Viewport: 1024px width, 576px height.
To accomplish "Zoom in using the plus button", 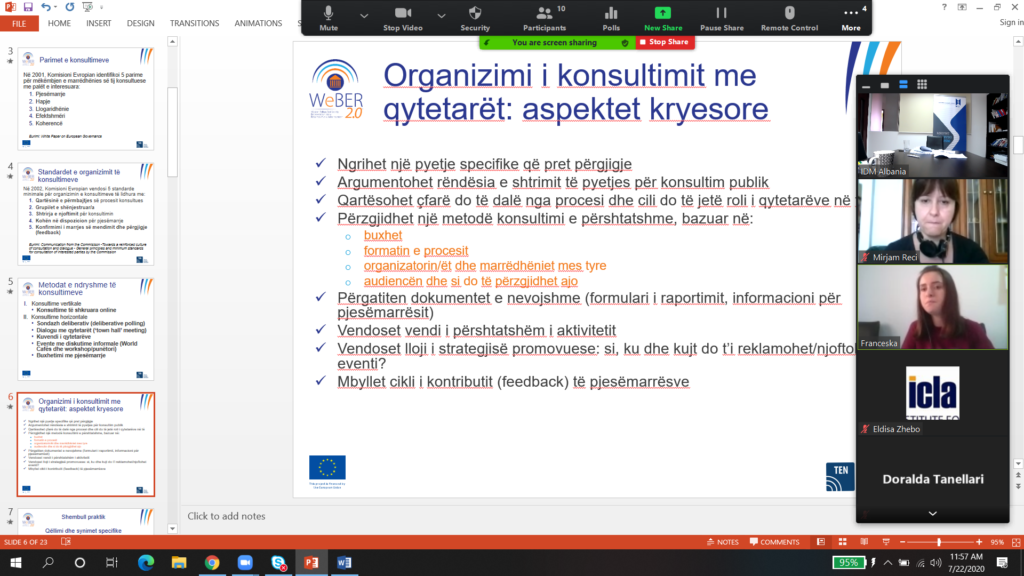I will pos(979,542).
